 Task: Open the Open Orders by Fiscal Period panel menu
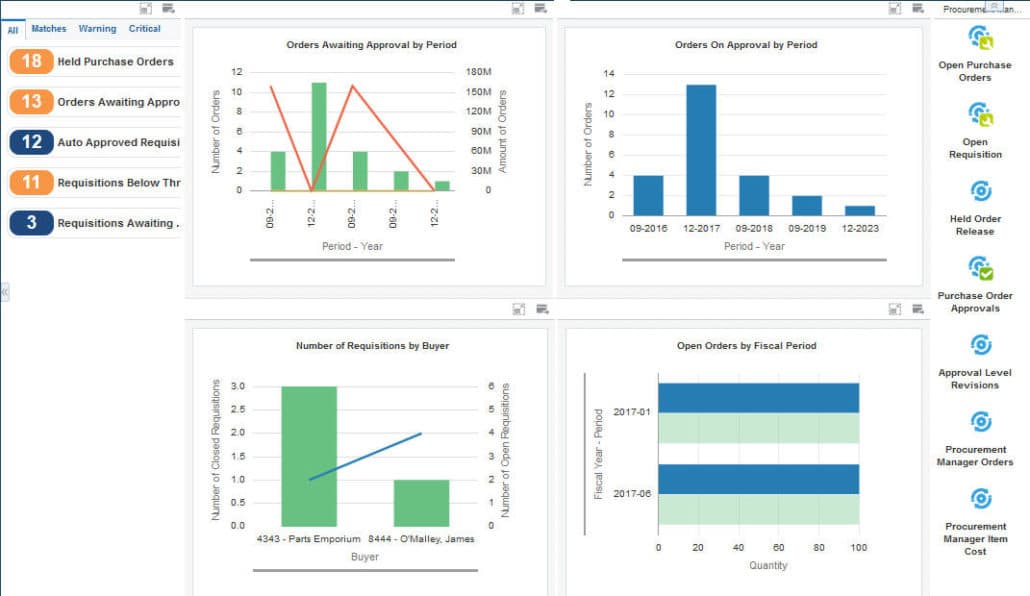(x=918, y=310)
